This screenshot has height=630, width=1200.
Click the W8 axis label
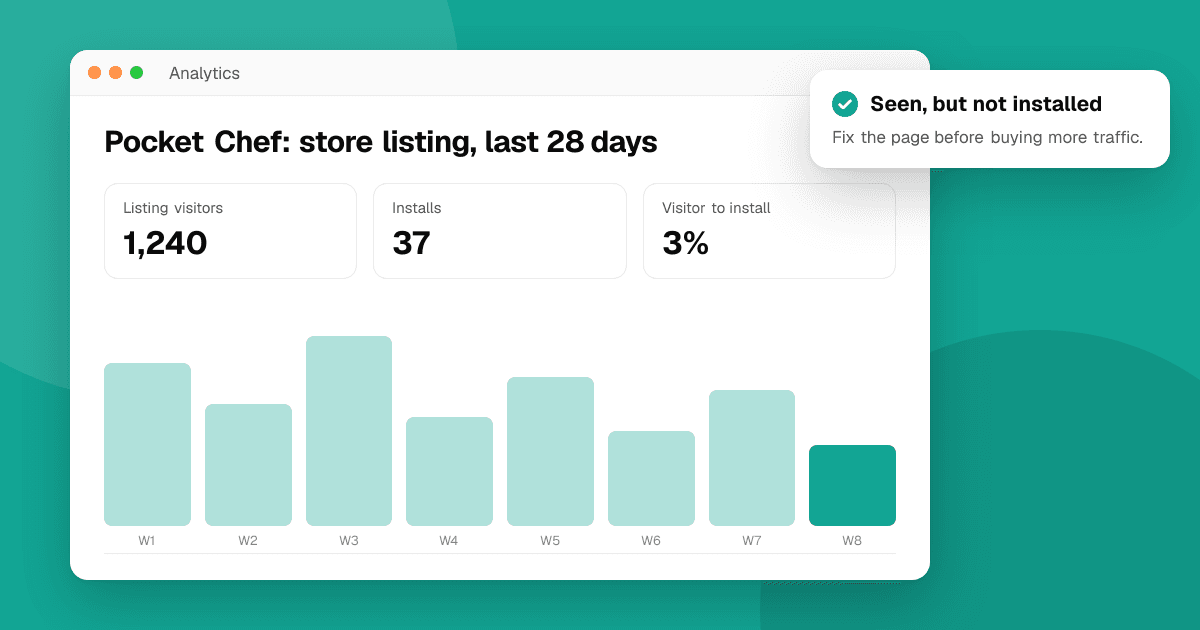[852, 540]
